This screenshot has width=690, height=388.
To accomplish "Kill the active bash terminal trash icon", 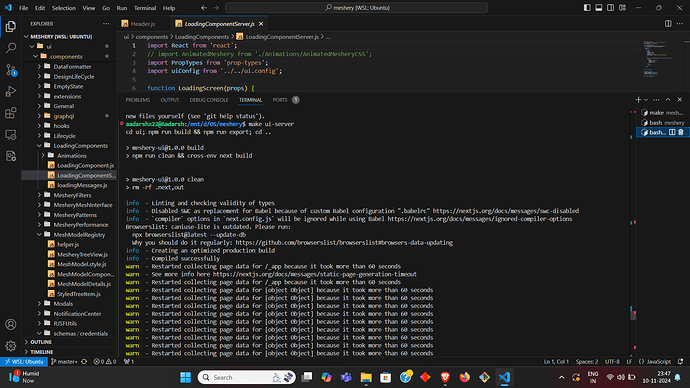I will tap(681, 132).
